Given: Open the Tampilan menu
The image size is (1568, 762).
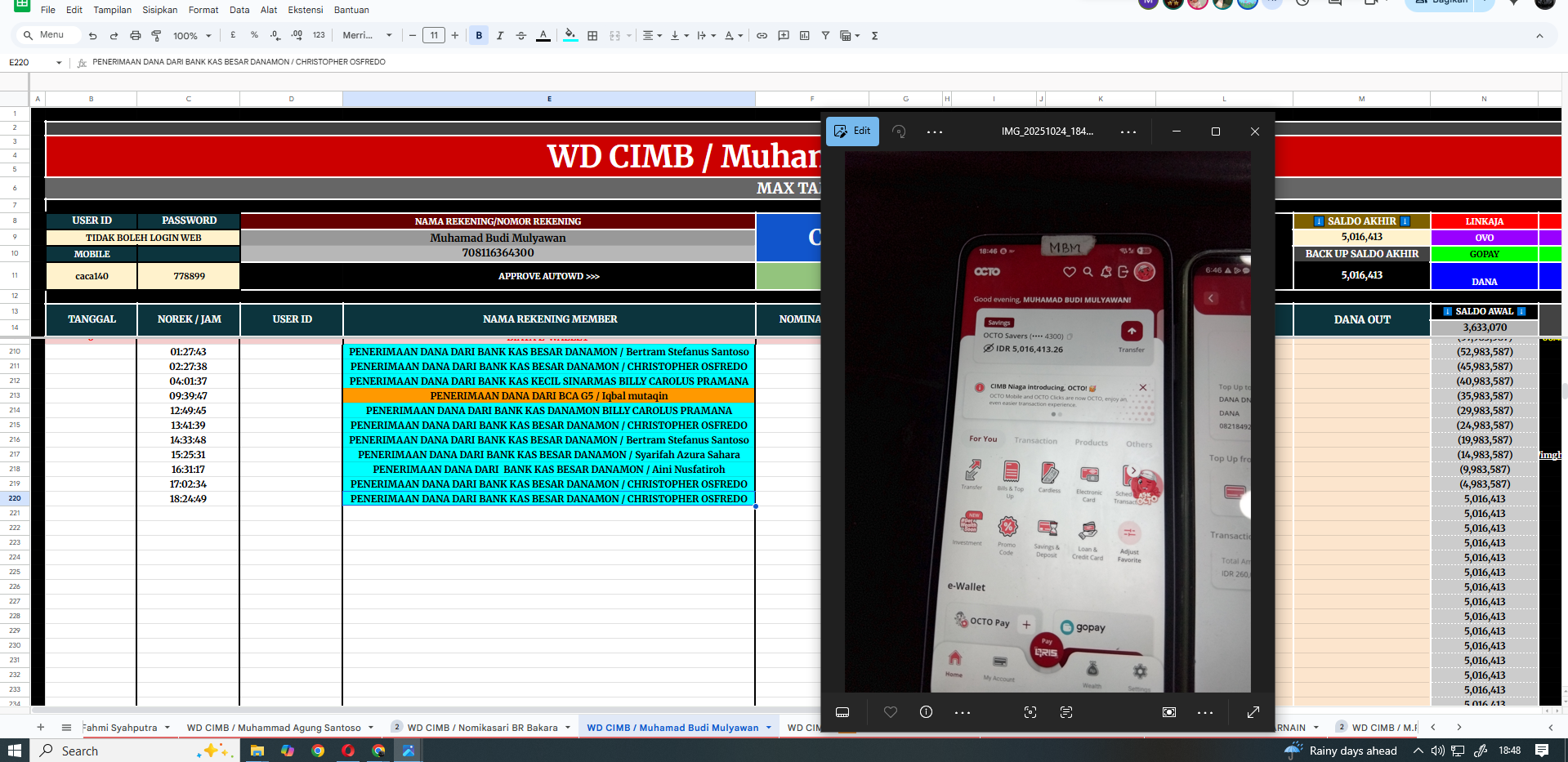Looking at the screenshot, I should pyautogui.click(x=113, y=10).
